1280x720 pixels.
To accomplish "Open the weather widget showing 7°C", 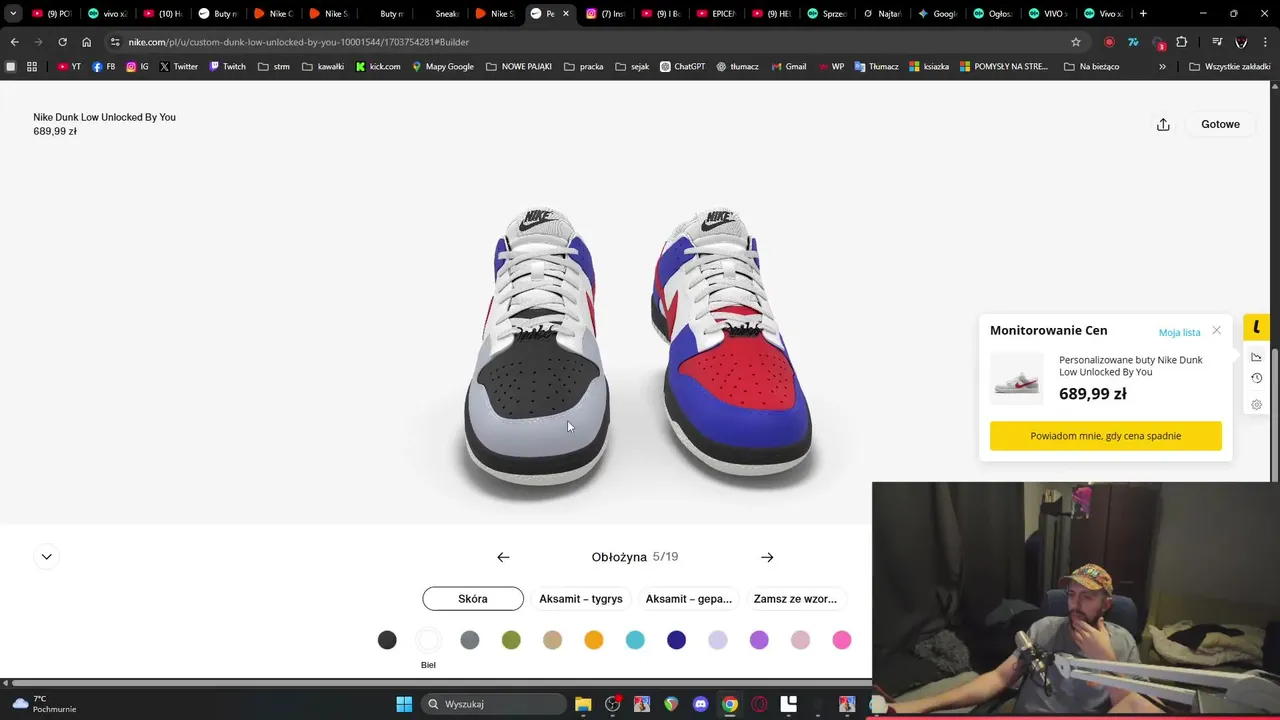I will [44, 704].
